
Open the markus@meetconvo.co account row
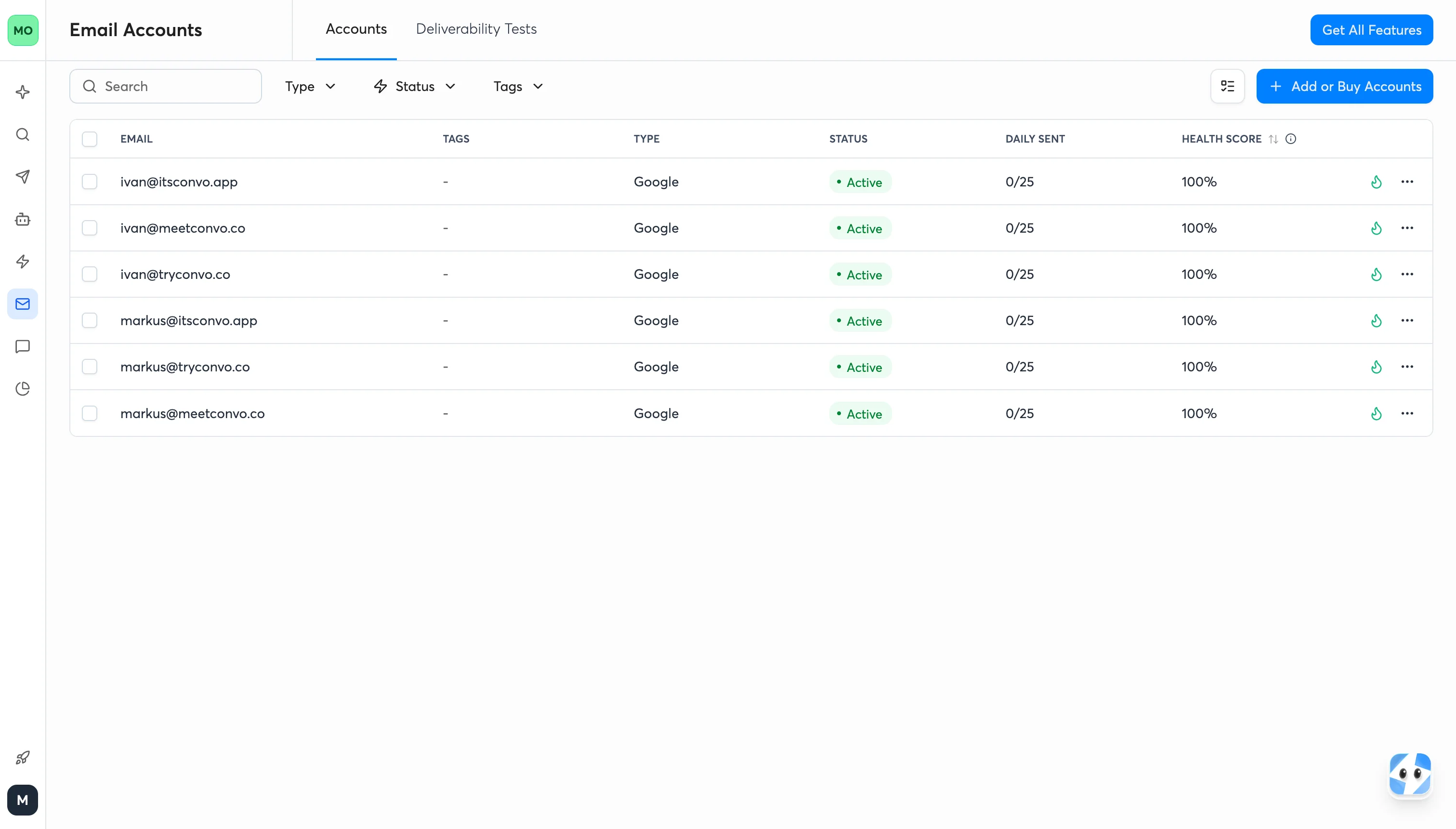pyautogui.click(x=751, y=413)
